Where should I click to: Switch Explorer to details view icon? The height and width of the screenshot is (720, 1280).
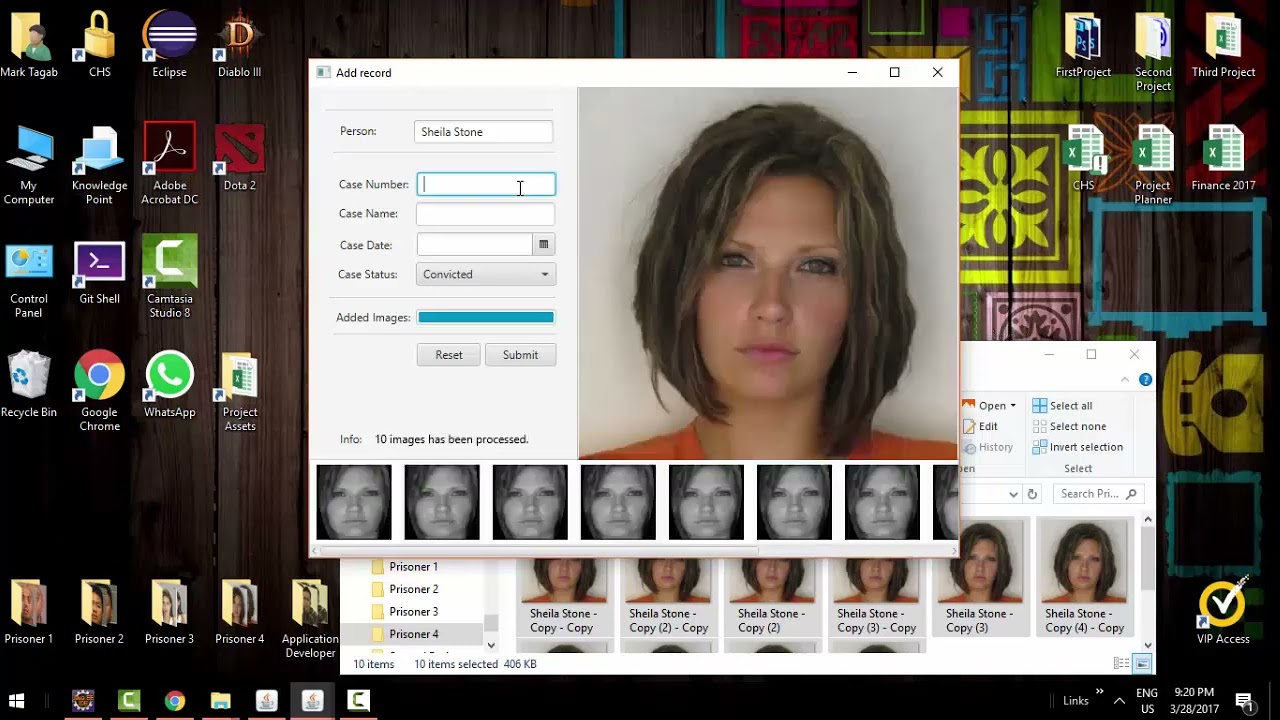coord(1122,663)
